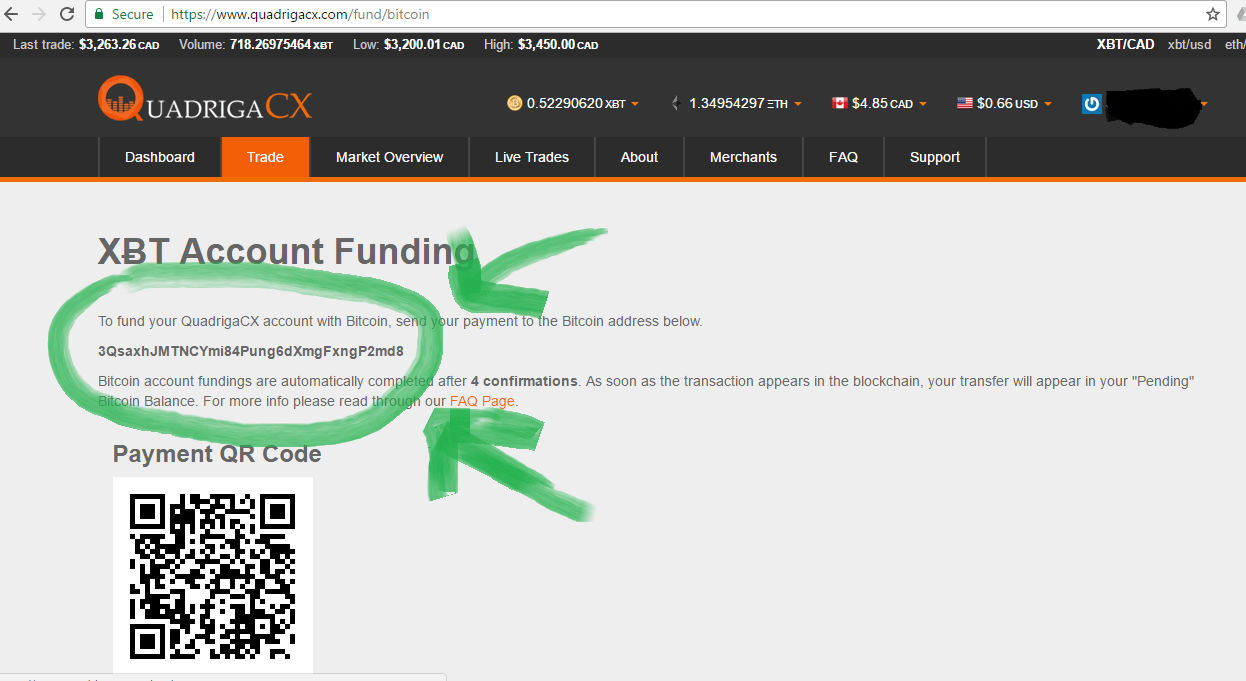Switch to the xbt/usd market pair
The image size is (1246, 681).
(1189, 44)
